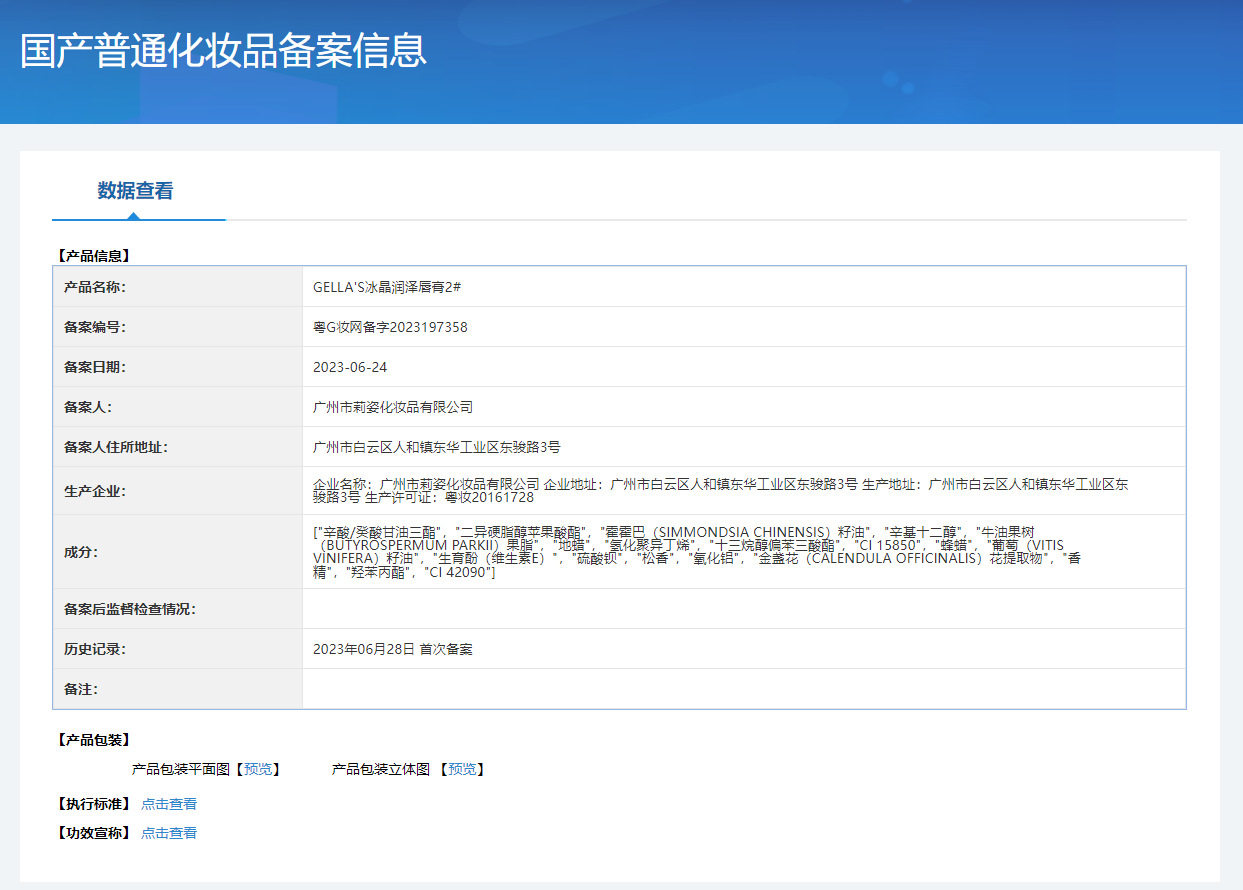Select filing date 2023-06-24
The image size is (1243, 890).
point(350,367)
